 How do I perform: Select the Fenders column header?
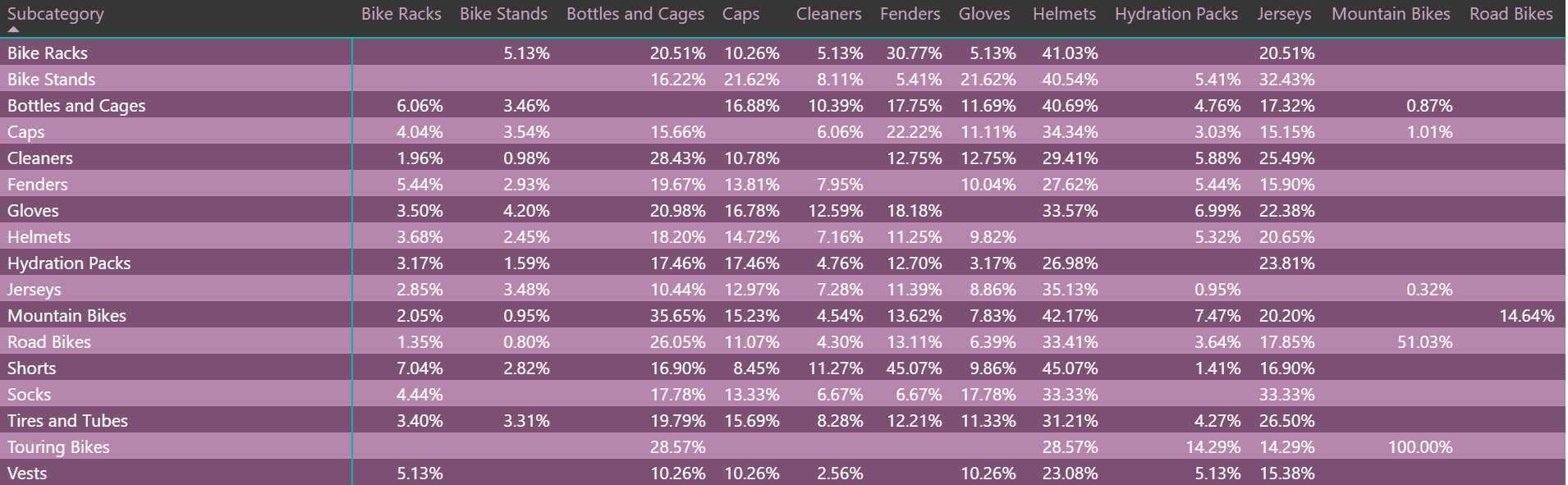(910, 14)
